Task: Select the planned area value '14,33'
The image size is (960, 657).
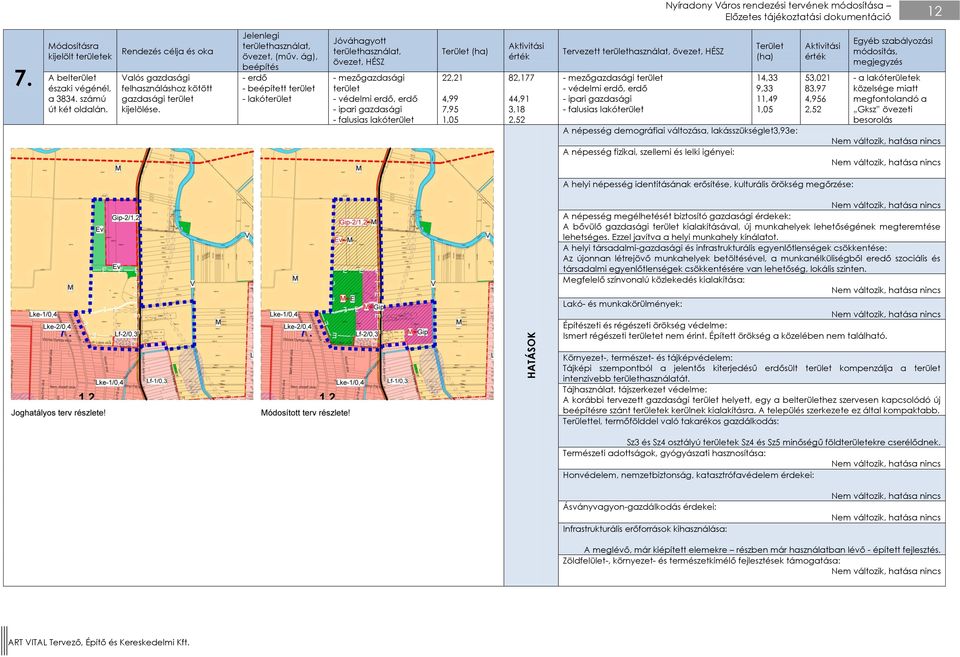Action: [767, 78]
